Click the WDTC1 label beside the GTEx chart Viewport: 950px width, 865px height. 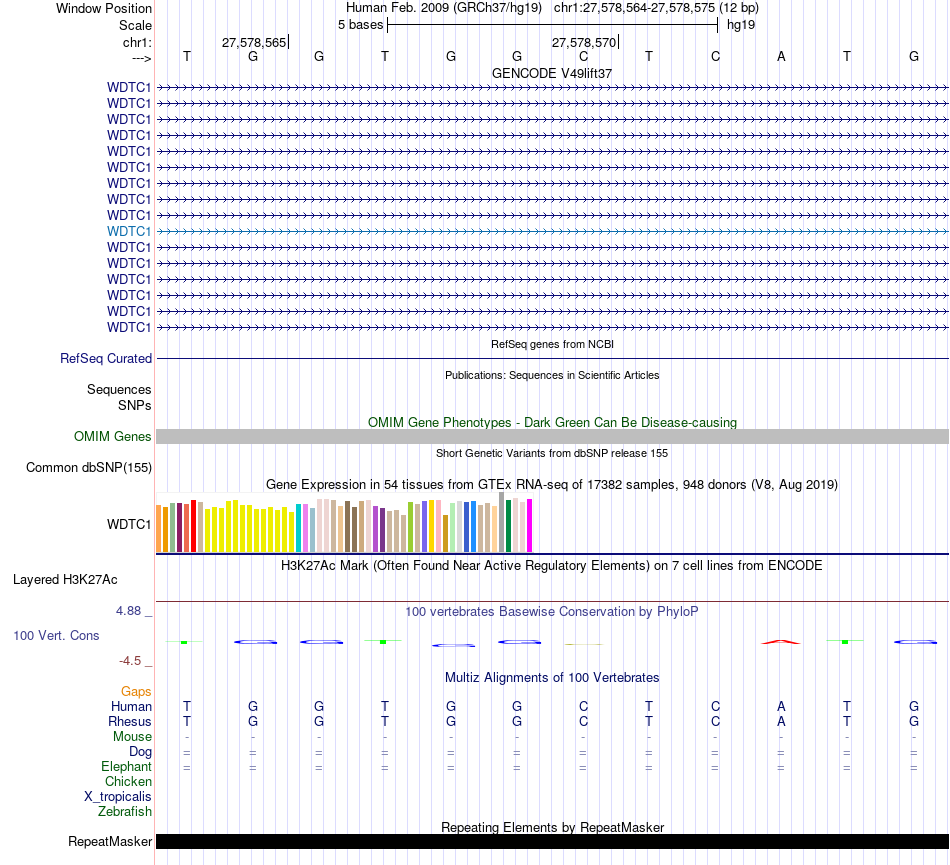pos(129,525)
